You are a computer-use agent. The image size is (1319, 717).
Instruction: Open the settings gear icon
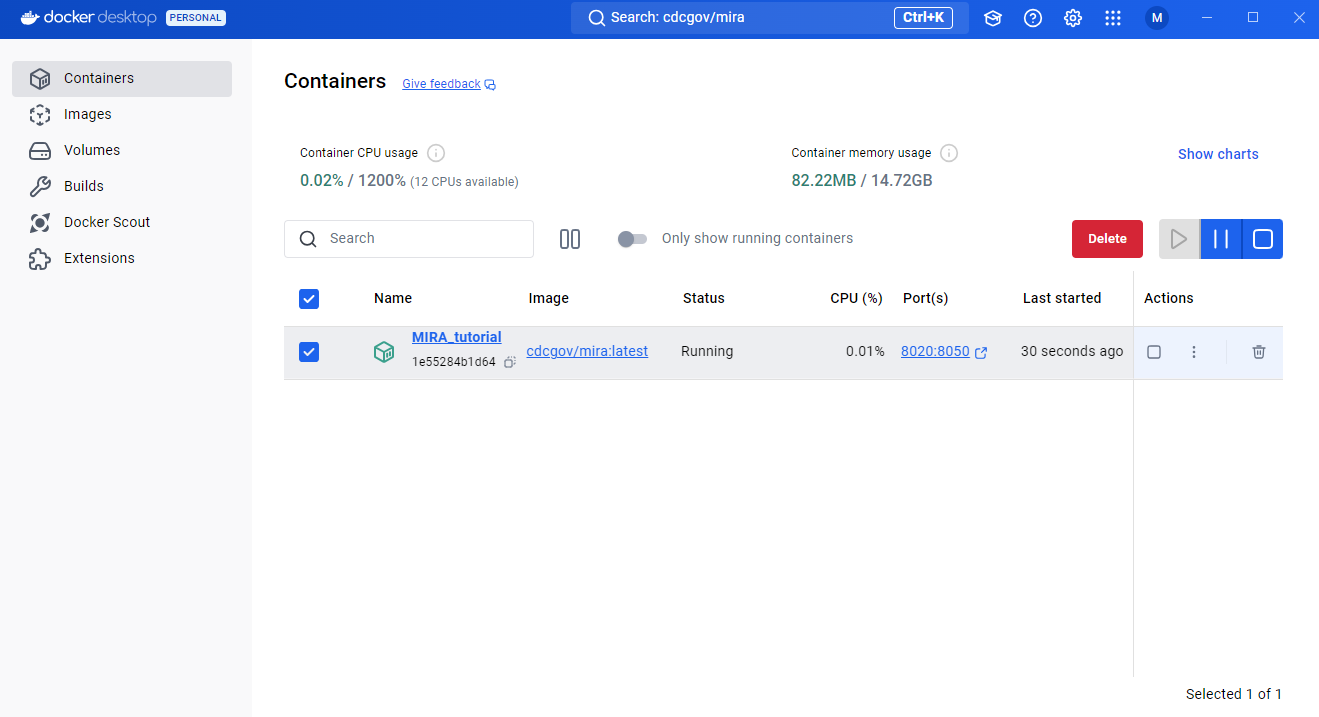click(1073, 18)
